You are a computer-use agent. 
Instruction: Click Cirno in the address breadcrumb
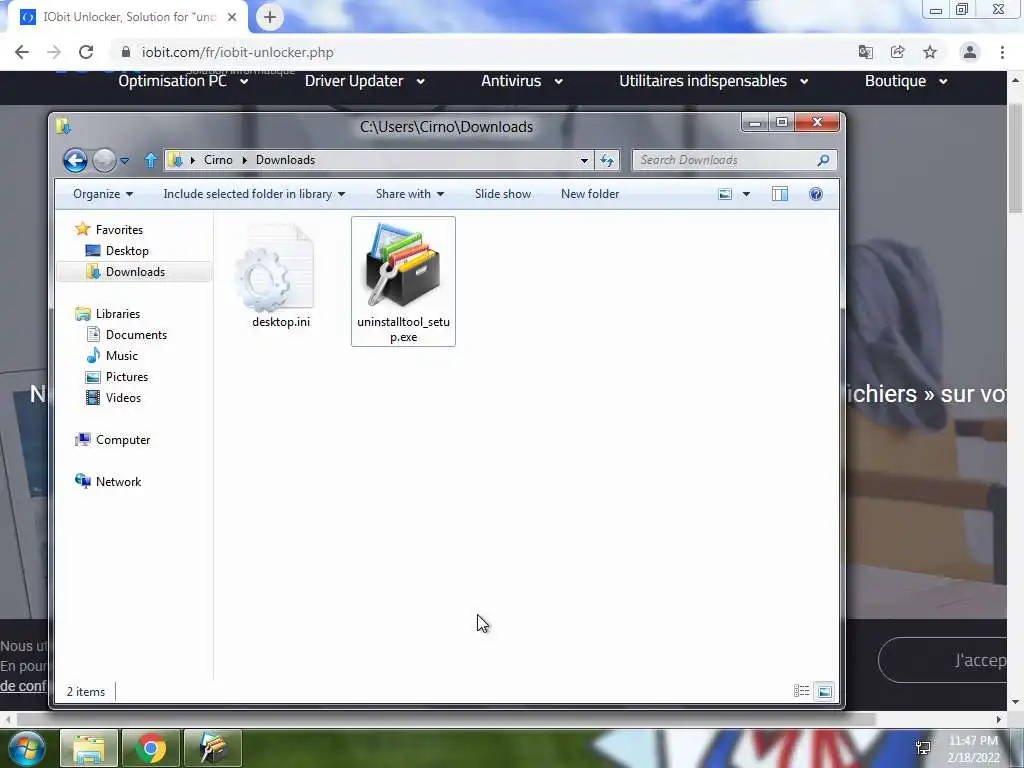pyautogui.click(x=218, y=160)
